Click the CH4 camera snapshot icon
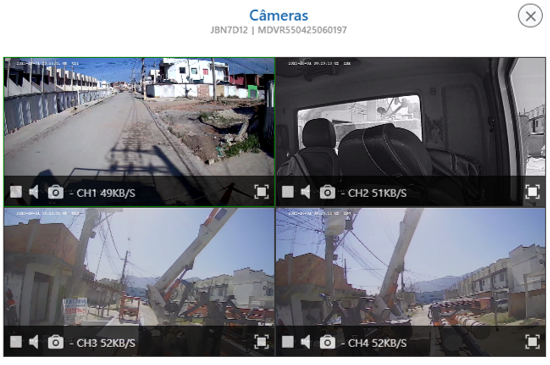 (x=327, y=342)
